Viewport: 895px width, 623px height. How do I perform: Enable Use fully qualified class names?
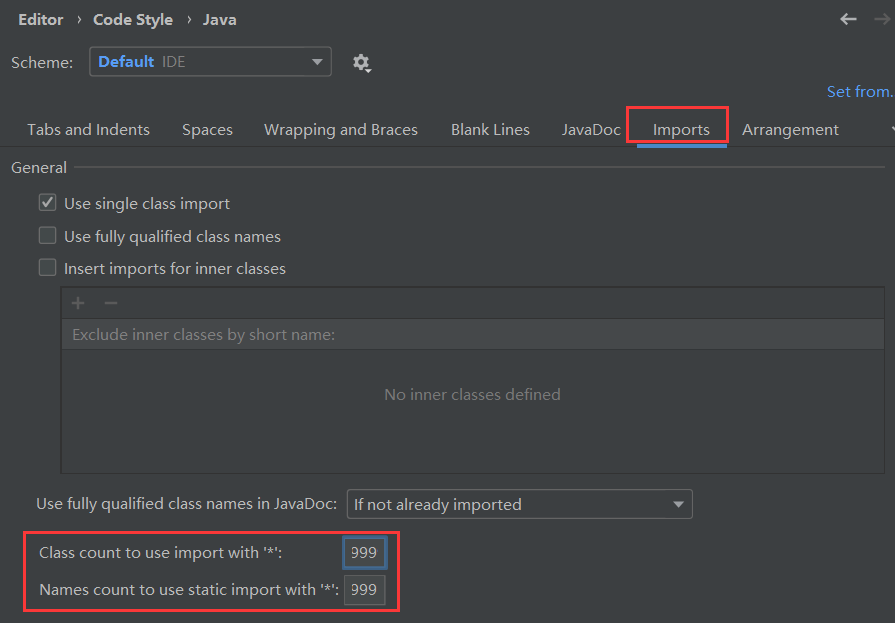[47, 236]
